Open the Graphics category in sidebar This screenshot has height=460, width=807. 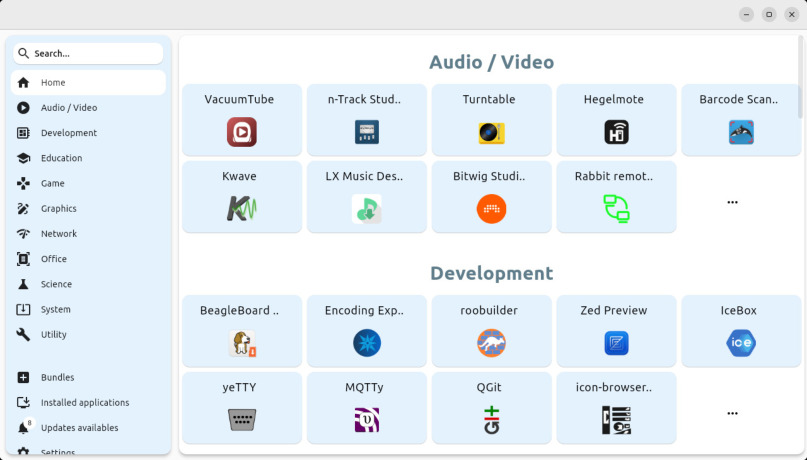[58, 208]
